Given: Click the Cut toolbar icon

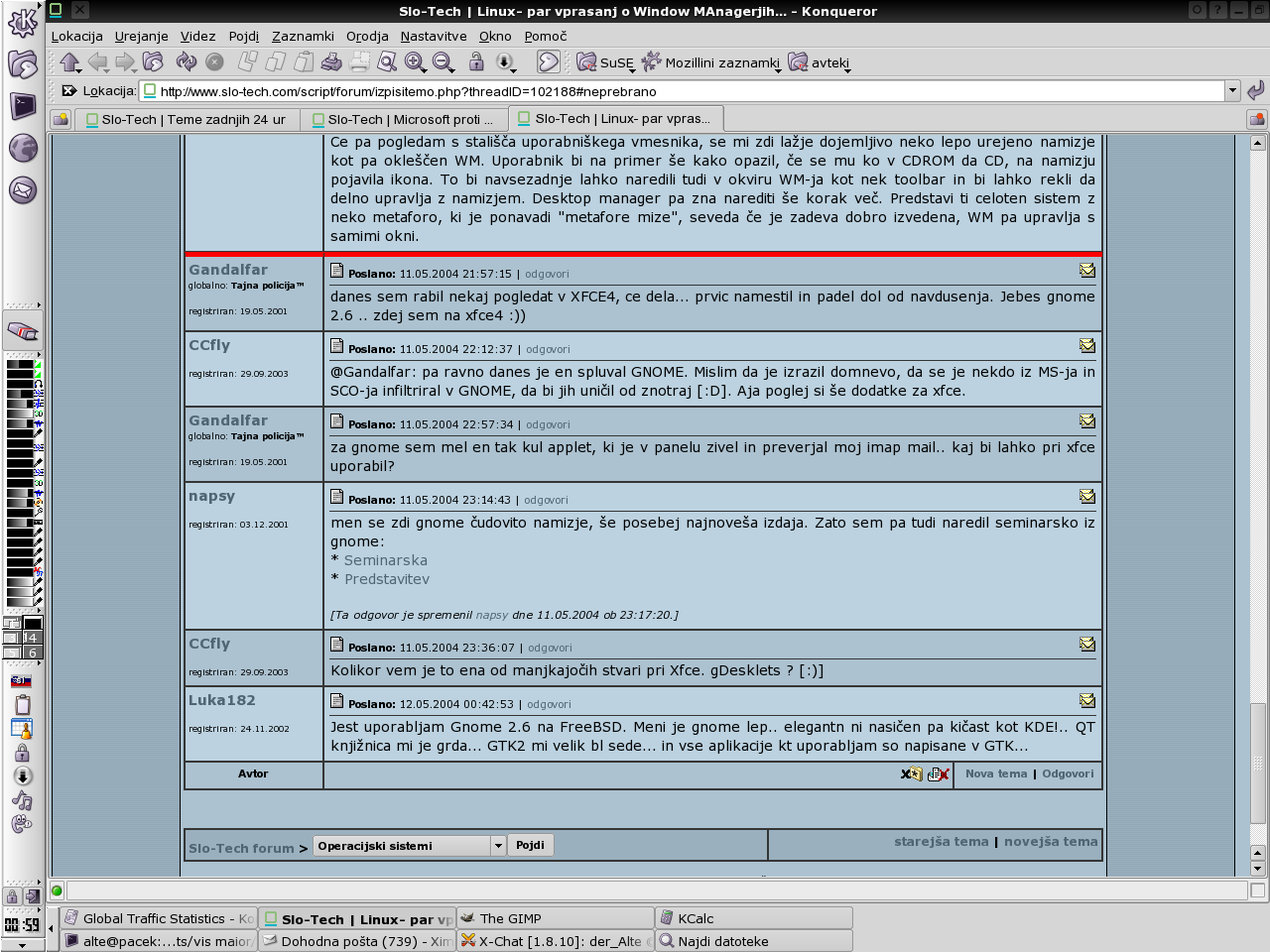Looking at the screenshot, I should (248, 61).
